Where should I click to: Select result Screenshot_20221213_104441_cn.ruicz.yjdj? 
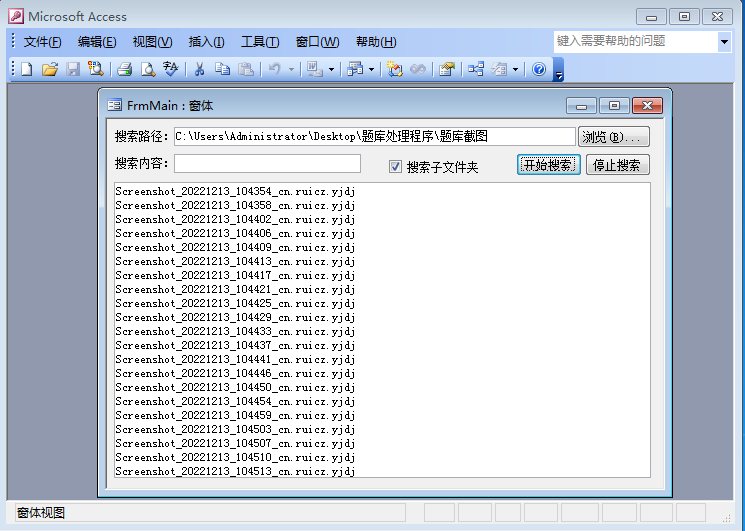(235, 360)
